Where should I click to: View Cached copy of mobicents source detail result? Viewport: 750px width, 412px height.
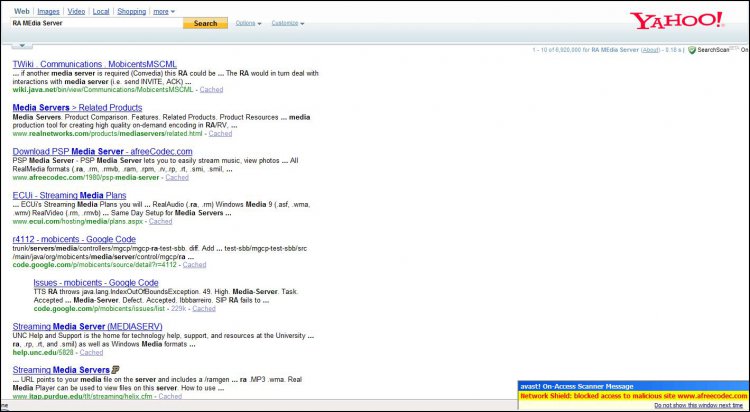coord(194,265)
